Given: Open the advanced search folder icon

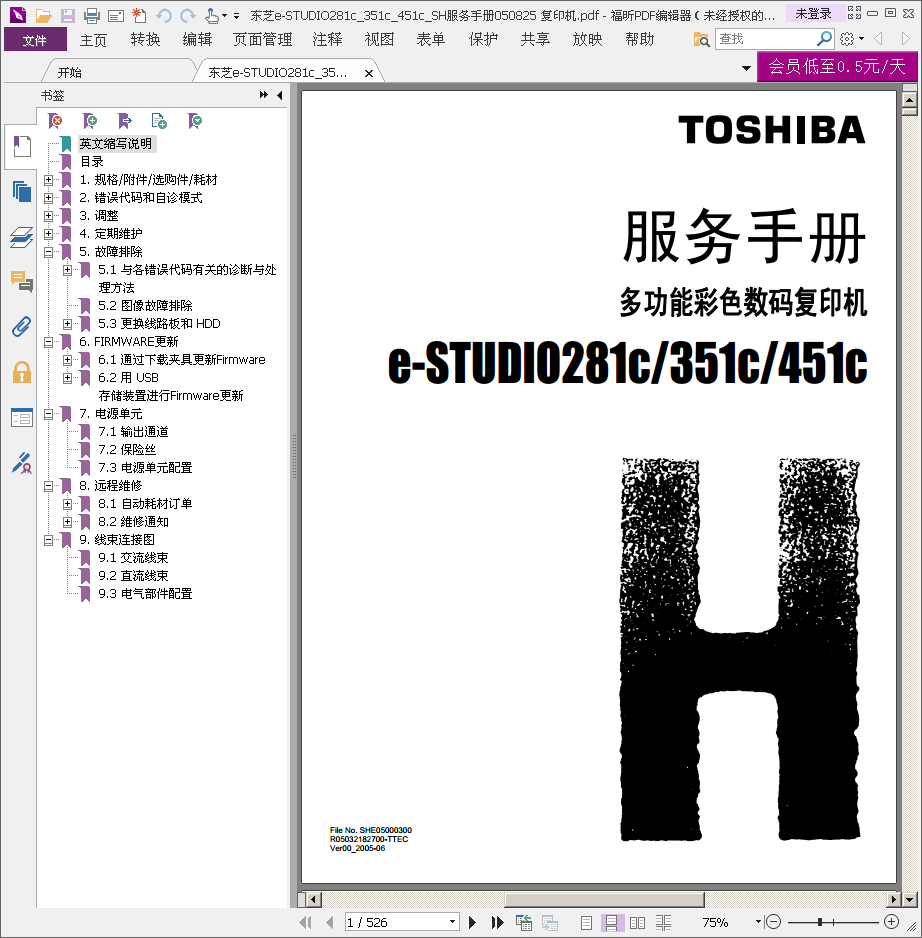Looking at the screenshot, I should click(x=701, y=39).
